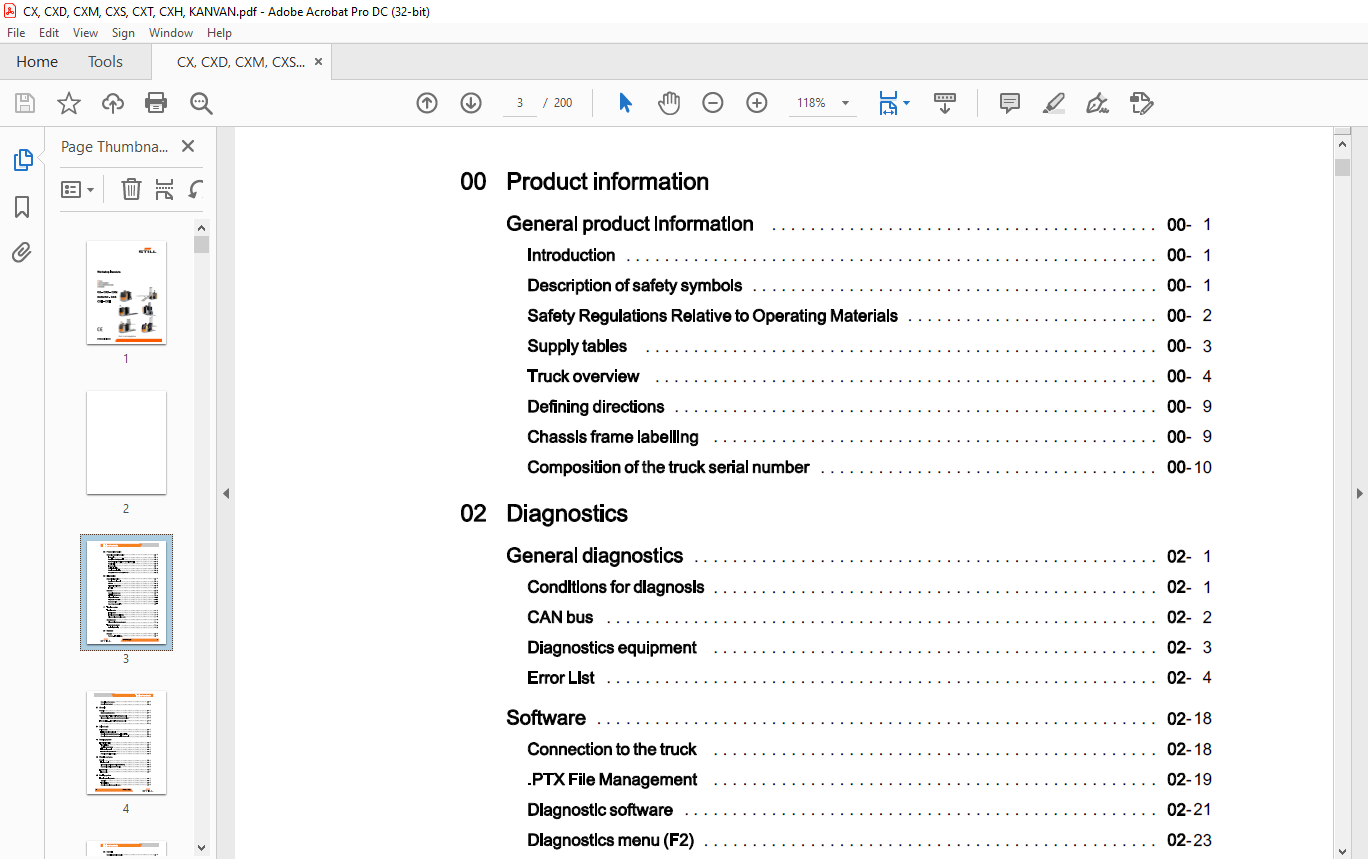Viewport: 1368px width, 859px height.
Task: Click .PTX File Management entry
Action: click(612, 779)
